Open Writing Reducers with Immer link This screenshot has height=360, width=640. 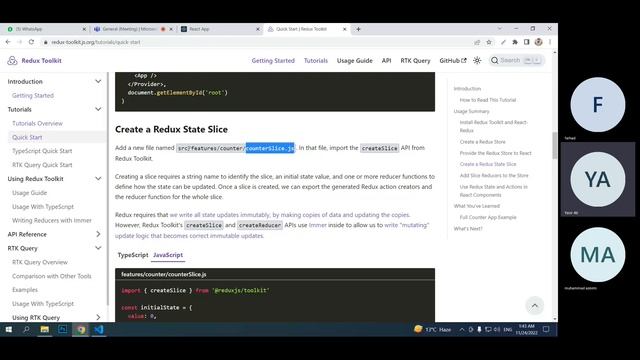click(x=52, y=220)
